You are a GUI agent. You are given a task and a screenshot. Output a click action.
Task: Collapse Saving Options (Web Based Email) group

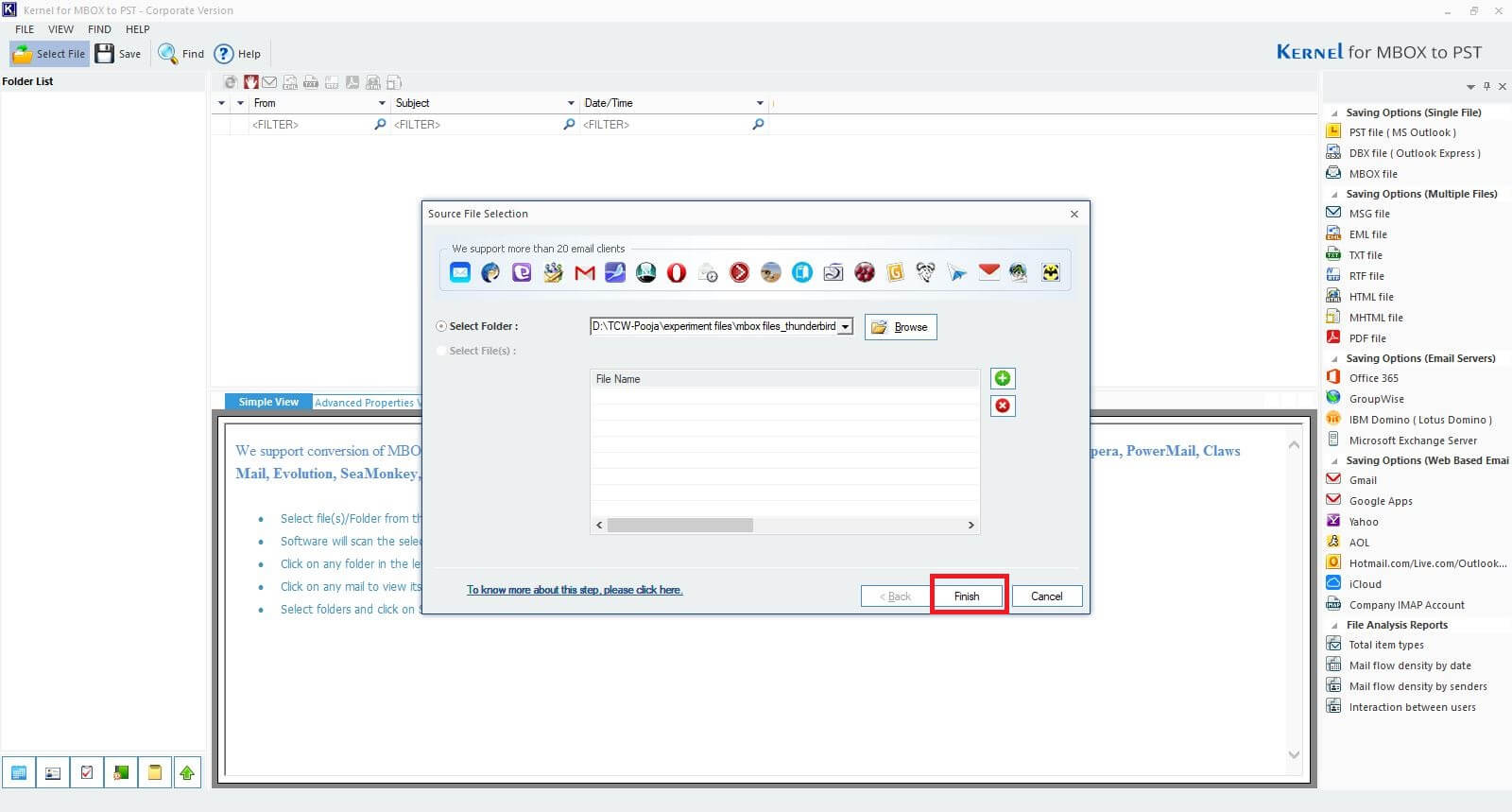pyautogui.click(x=1334, y=460)
